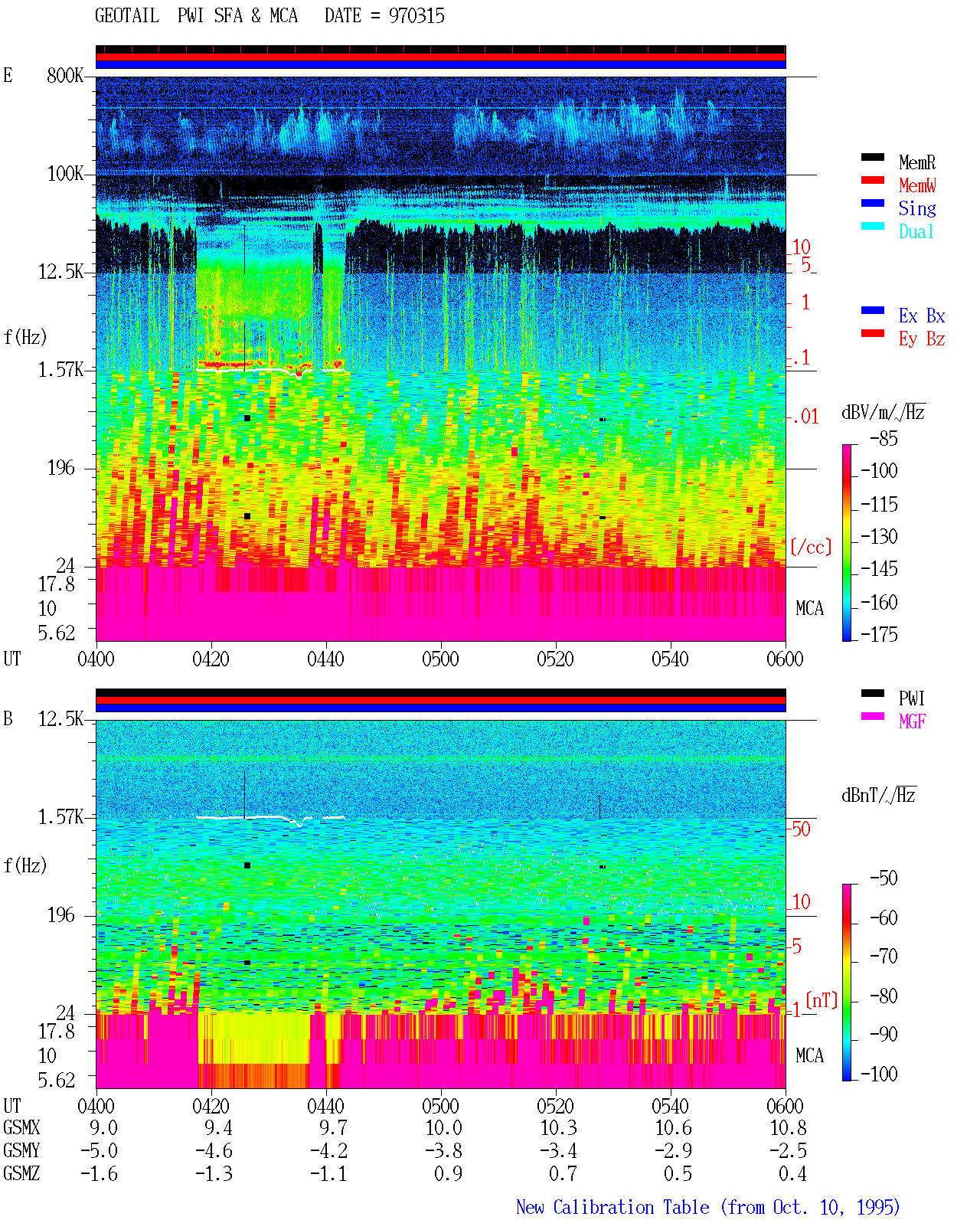Click the MCA label beside B panel
Viewport: 980px width, 1220px height.
pos(809,1056)
